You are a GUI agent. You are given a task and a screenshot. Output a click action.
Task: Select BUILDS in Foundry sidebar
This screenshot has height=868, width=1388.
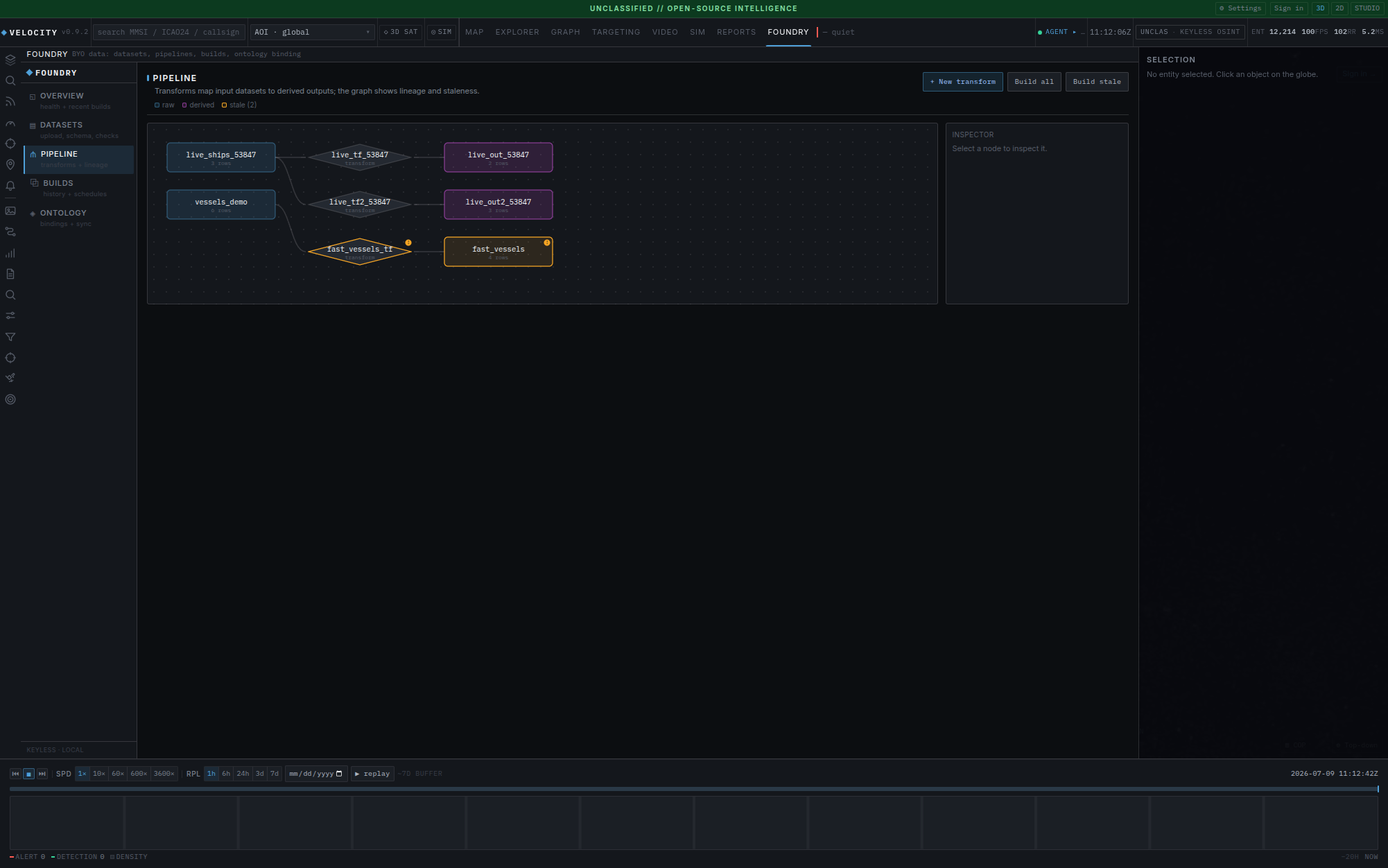click(79, 188)
